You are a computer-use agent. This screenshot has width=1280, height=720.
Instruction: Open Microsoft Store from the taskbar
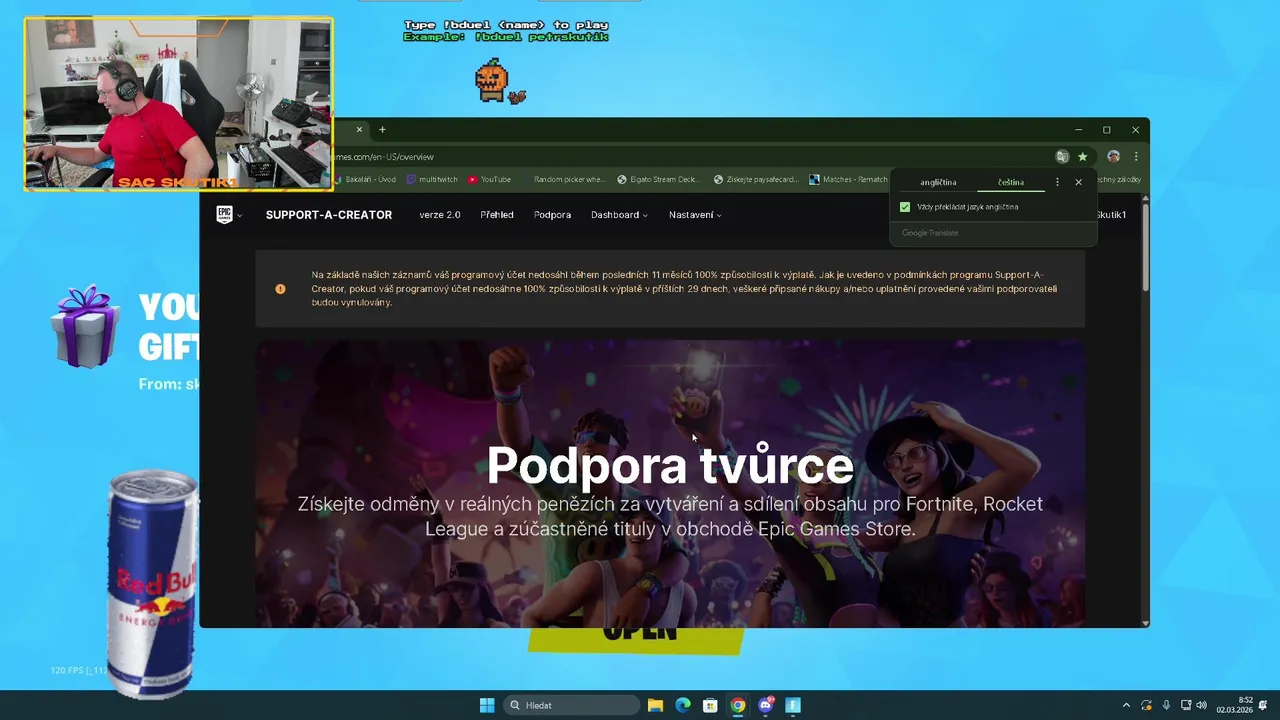pyautogui.click(x=710, y=705)
